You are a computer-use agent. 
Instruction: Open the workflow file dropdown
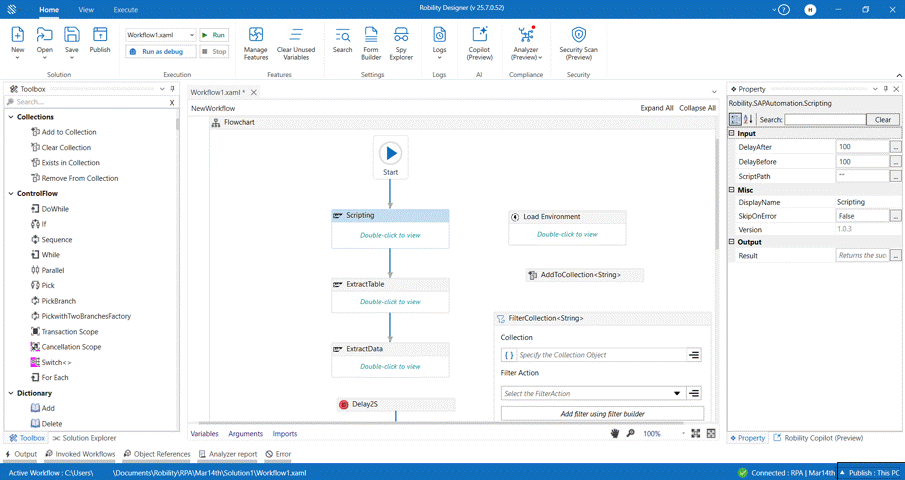pyautogui.click(x=192, y=35)
